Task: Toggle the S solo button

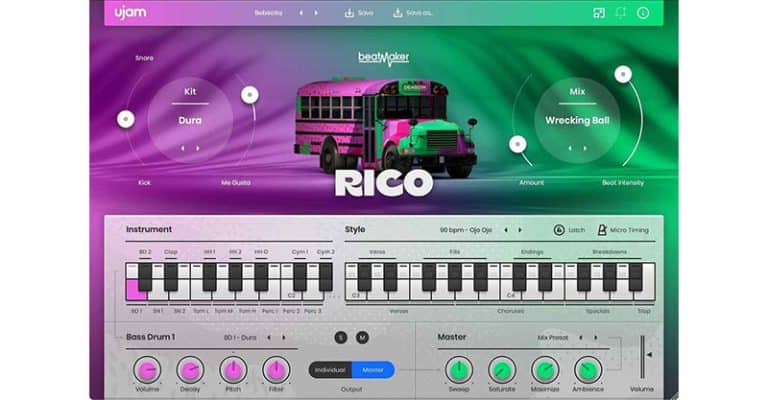Action: pyautogui.click(x=341, y=337)
